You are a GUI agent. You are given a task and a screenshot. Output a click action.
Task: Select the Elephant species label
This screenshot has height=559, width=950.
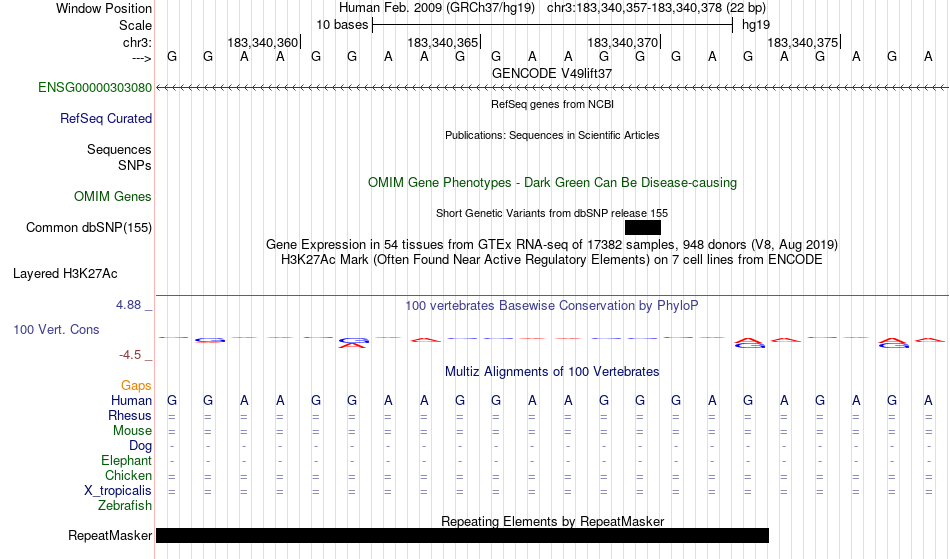pyautogui.click(x=127, y=461)
